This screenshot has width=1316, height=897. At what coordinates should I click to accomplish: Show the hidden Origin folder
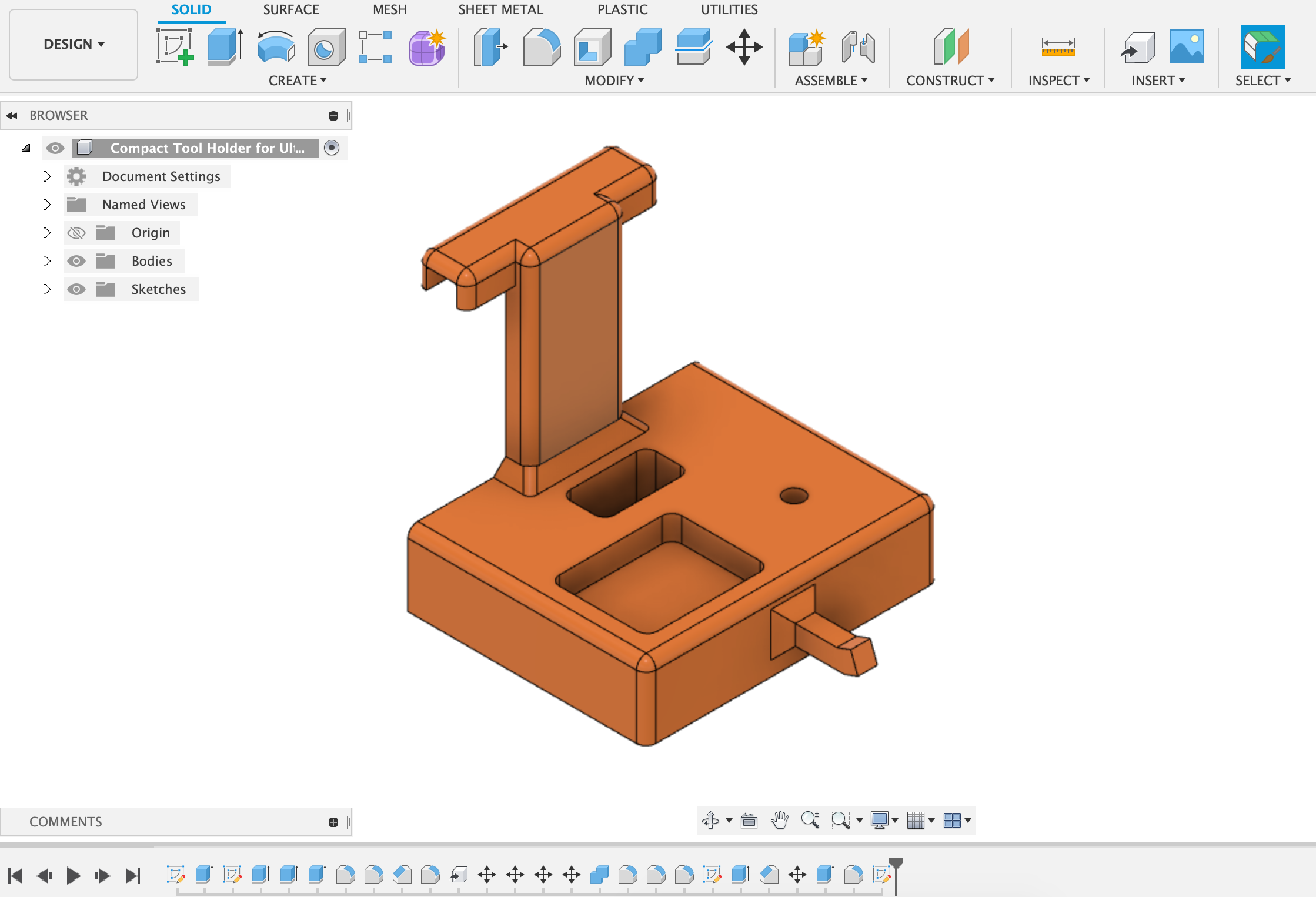pos(76,233)
